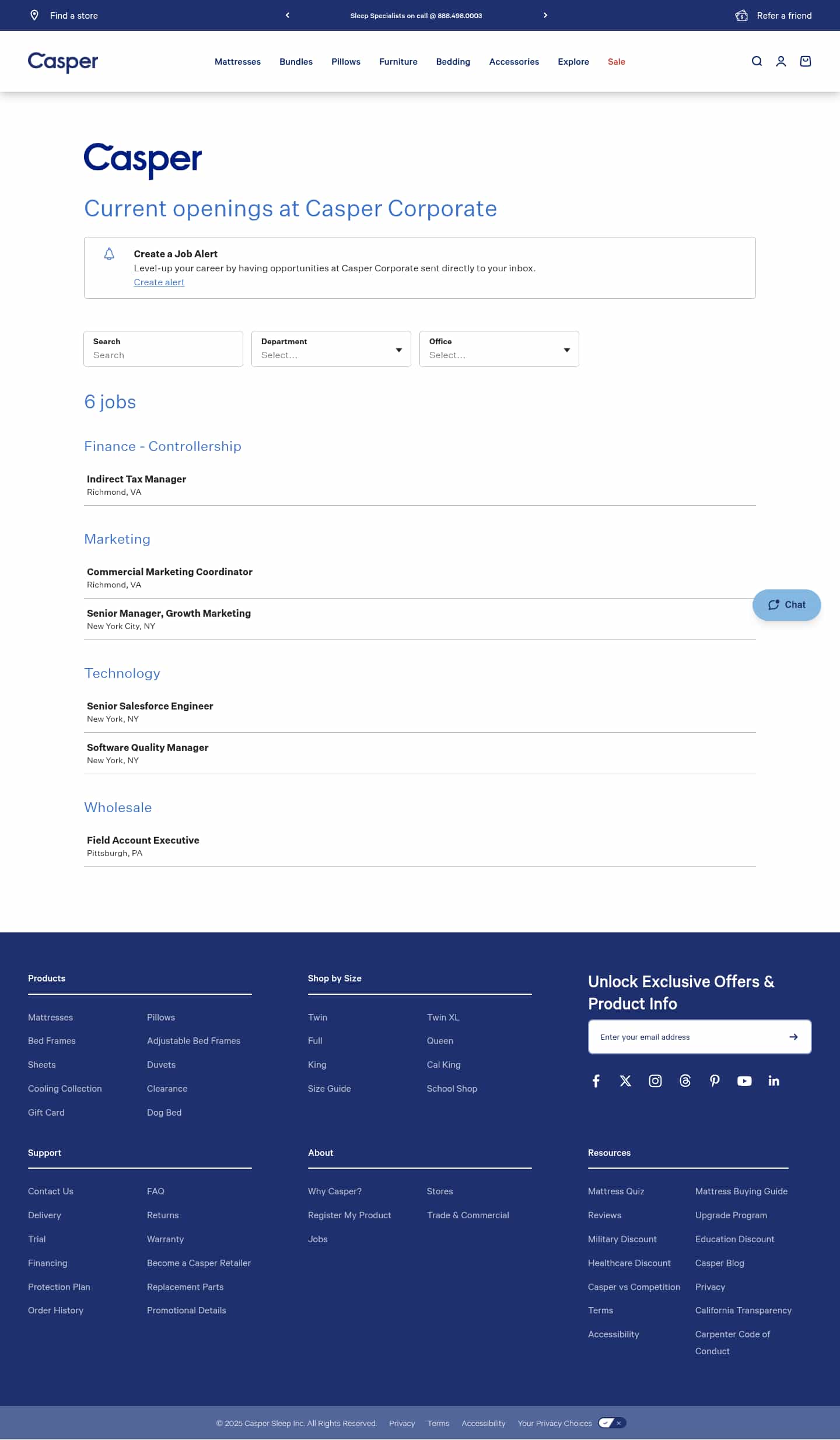Go to next announcement banner arrow
This screenshot has height=1440, width=840.
point(545,15)
